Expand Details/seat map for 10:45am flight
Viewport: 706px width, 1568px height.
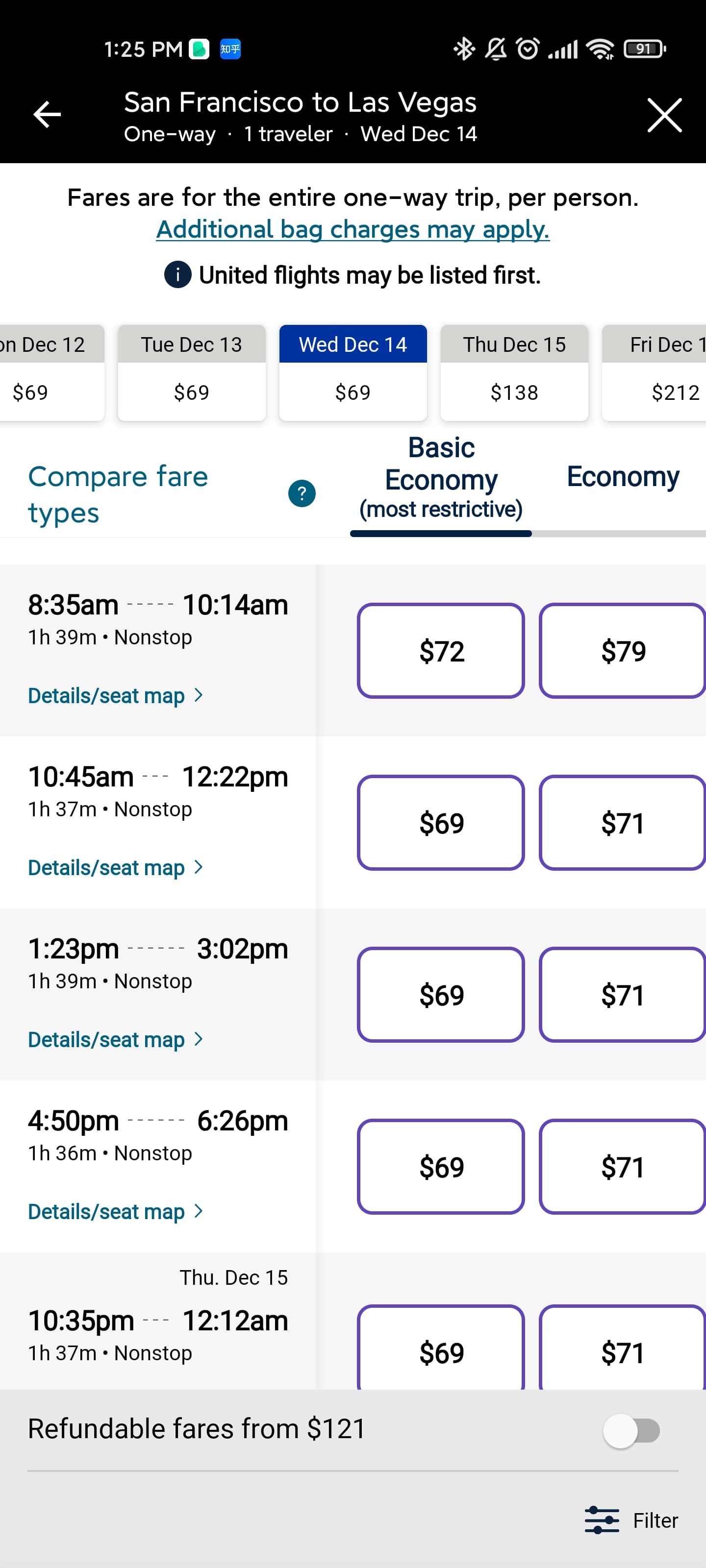(x=115, y=867)
